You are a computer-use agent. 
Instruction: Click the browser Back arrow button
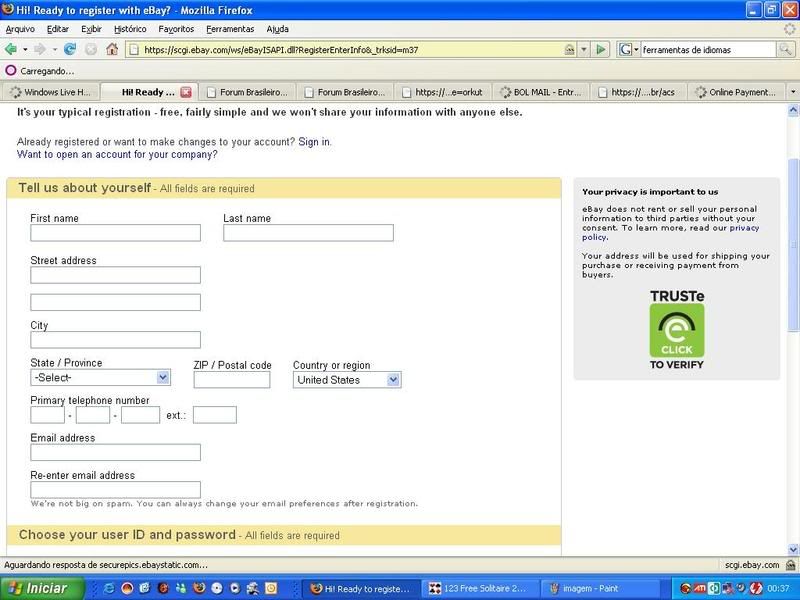[x=10, y=49]
